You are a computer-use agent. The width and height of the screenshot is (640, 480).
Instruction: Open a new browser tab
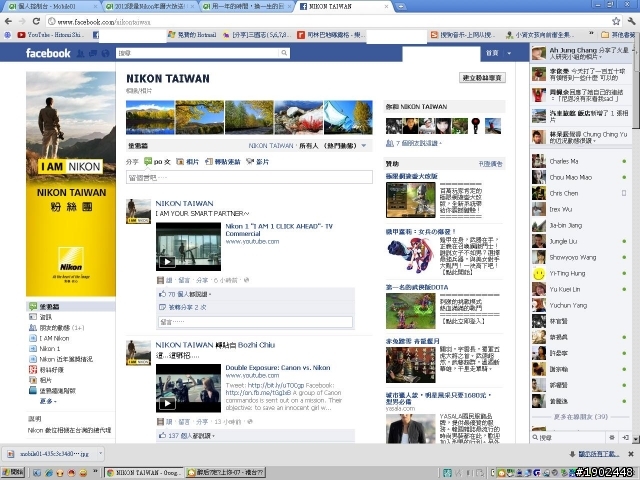(x=401, y=7)
